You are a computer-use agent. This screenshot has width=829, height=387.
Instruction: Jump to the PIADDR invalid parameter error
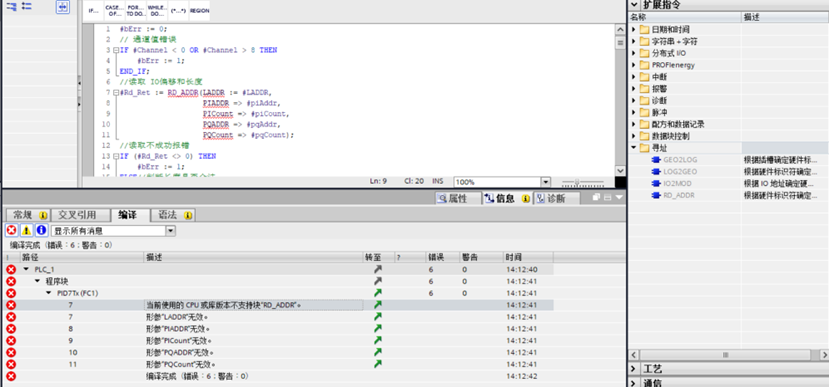[x=377, y=328]
